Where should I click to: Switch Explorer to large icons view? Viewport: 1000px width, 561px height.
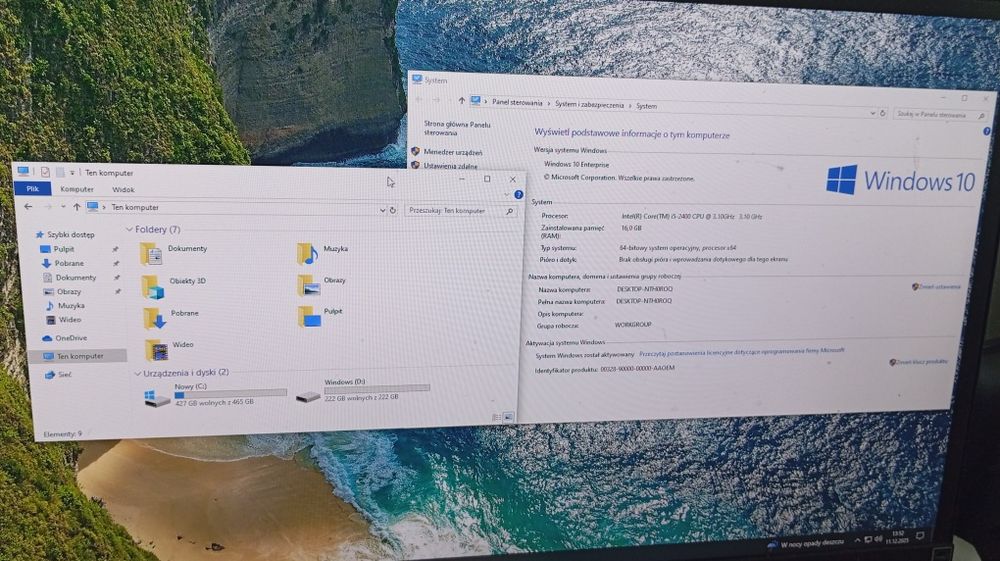coord(508,418)
